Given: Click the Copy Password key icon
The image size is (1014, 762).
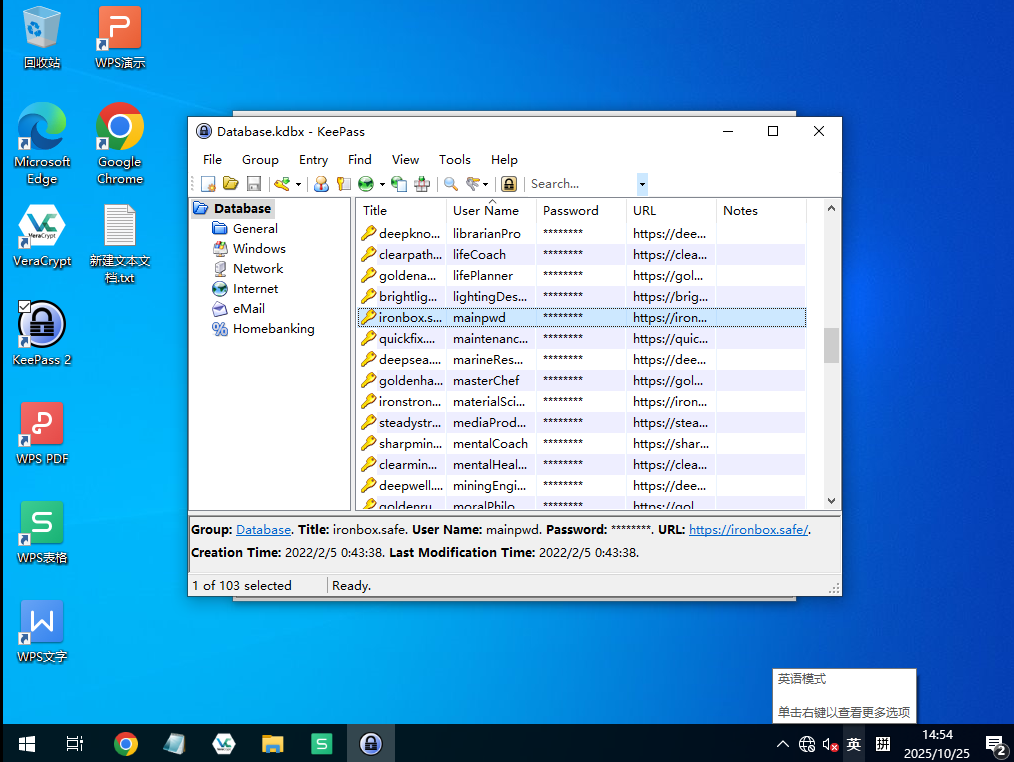Looking at the screenshot, I should (x=343, y=184).
